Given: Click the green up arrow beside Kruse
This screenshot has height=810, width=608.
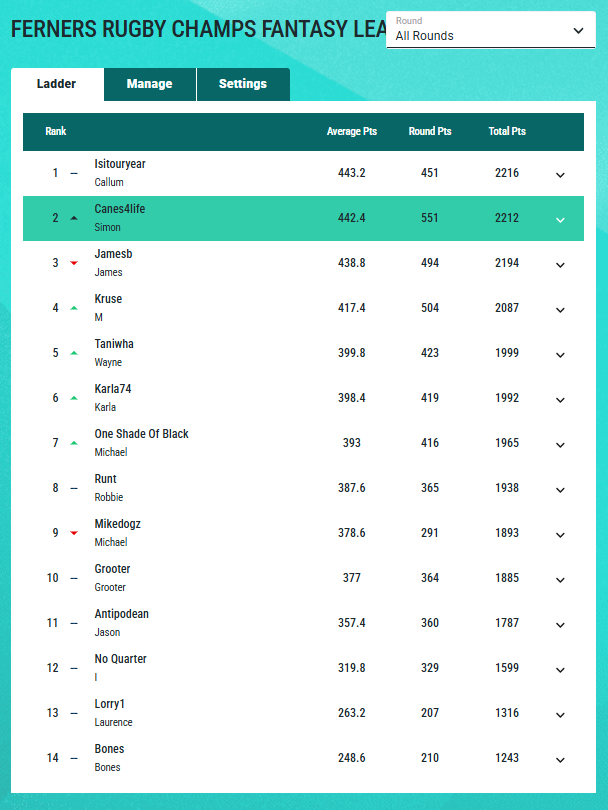Looking at the screenshot, I should pos(74,308).
